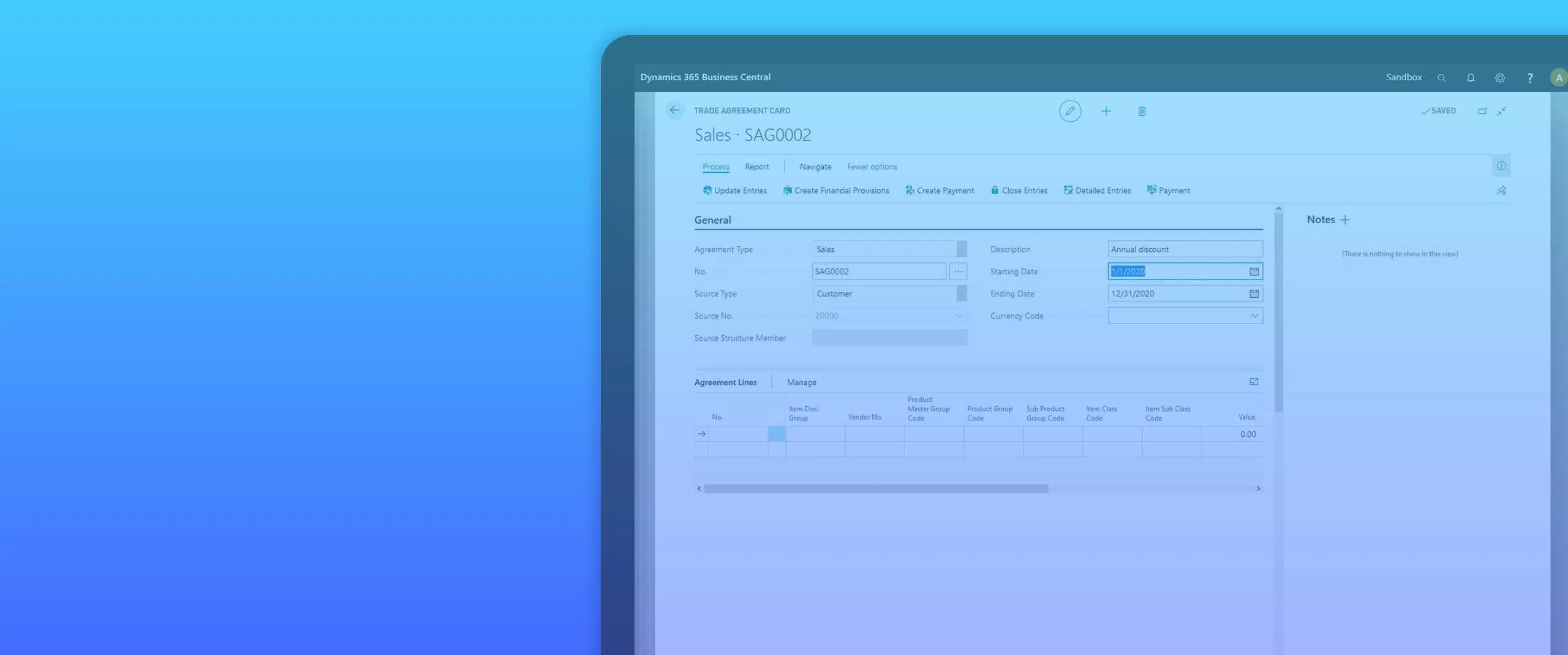Expand the Source No. dropdown
The image size is (1568, 655).
pos(959,316)
